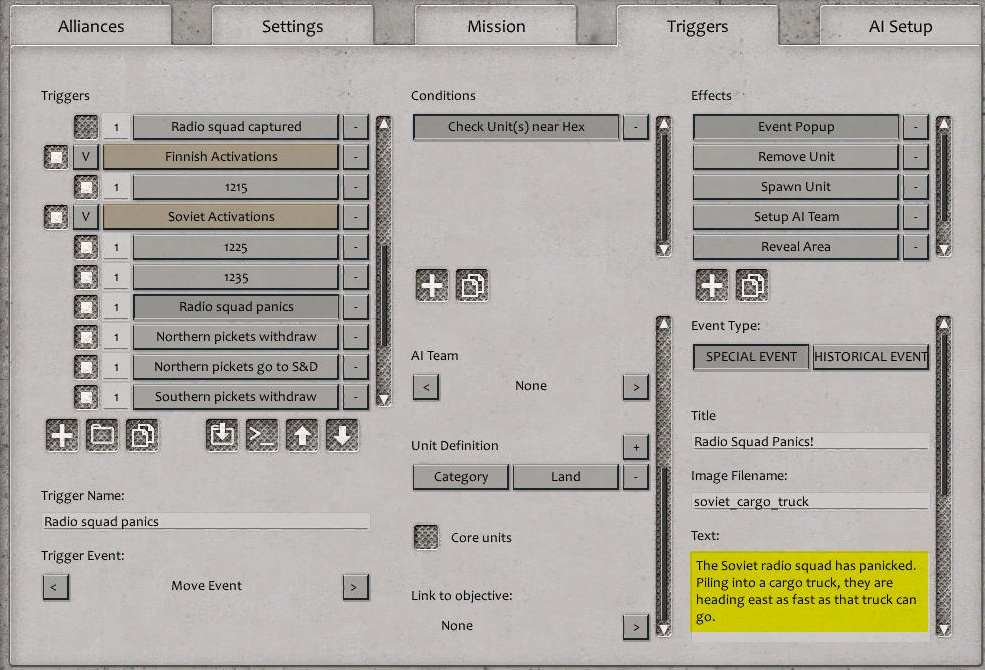Import triggers using the download icon
This screenshot has width=985, height=670.
222,435
